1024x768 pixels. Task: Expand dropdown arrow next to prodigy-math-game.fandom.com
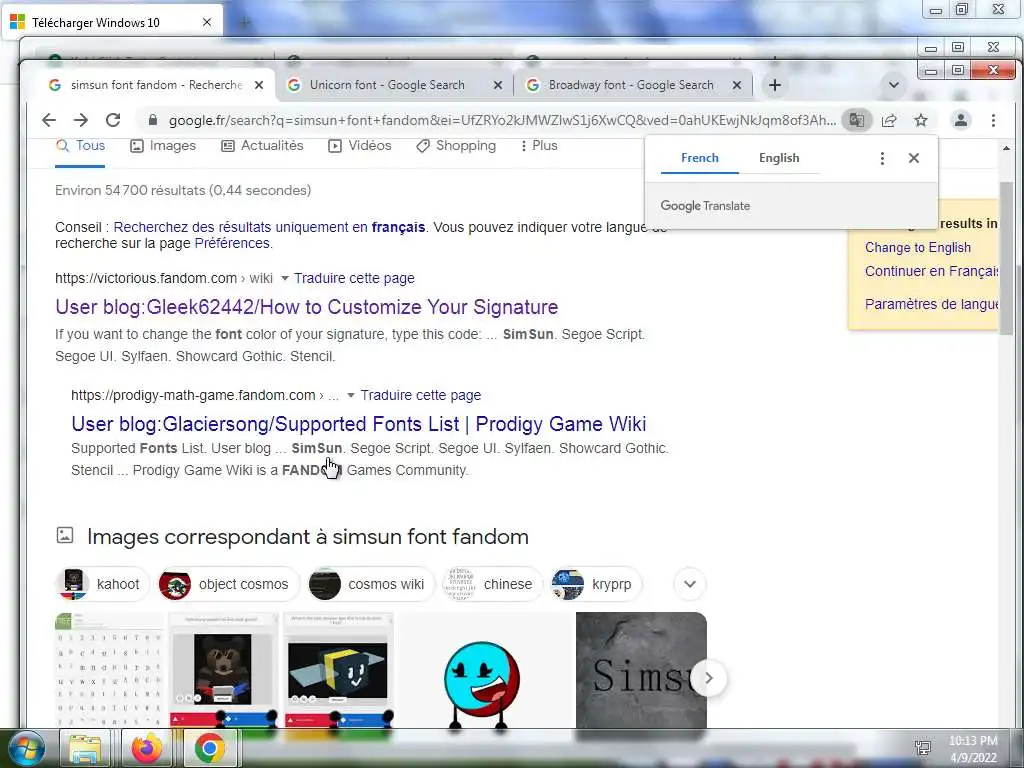(351, 395)
